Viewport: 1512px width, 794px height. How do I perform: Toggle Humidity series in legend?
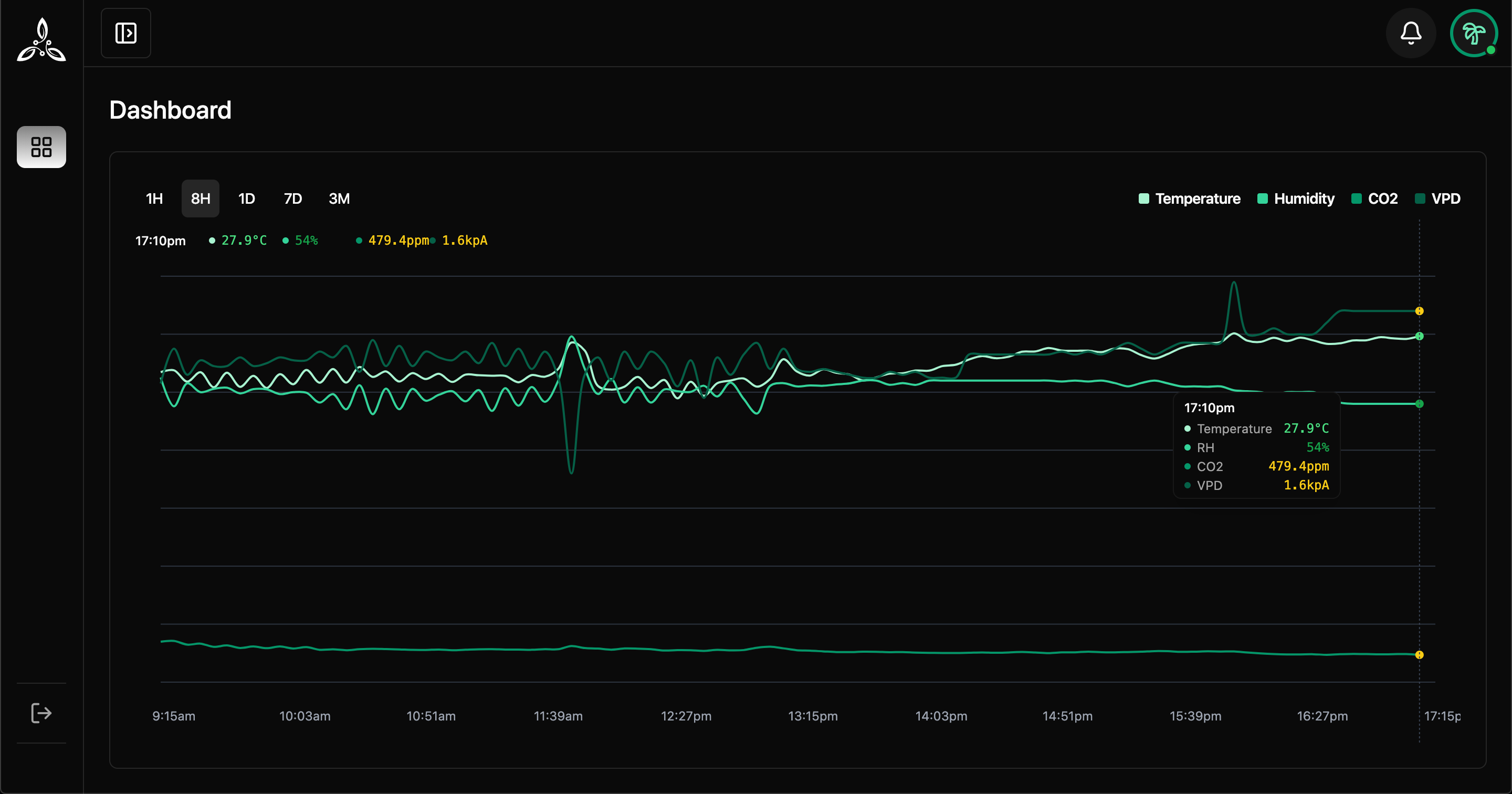[x=1303, y=198]
